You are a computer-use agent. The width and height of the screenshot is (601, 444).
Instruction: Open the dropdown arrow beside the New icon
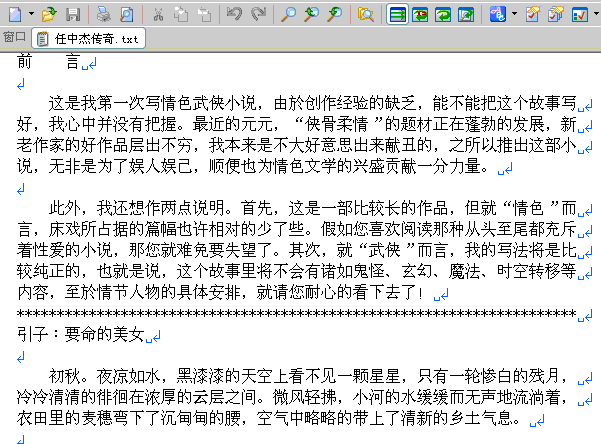[x=31, y=14]
